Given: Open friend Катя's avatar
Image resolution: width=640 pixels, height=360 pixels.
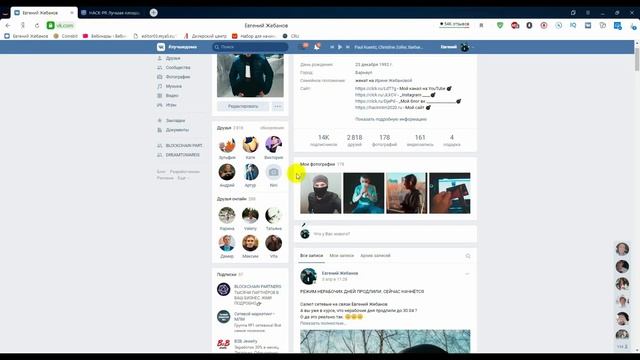Looking at the screenshot, I should [250, 145].
